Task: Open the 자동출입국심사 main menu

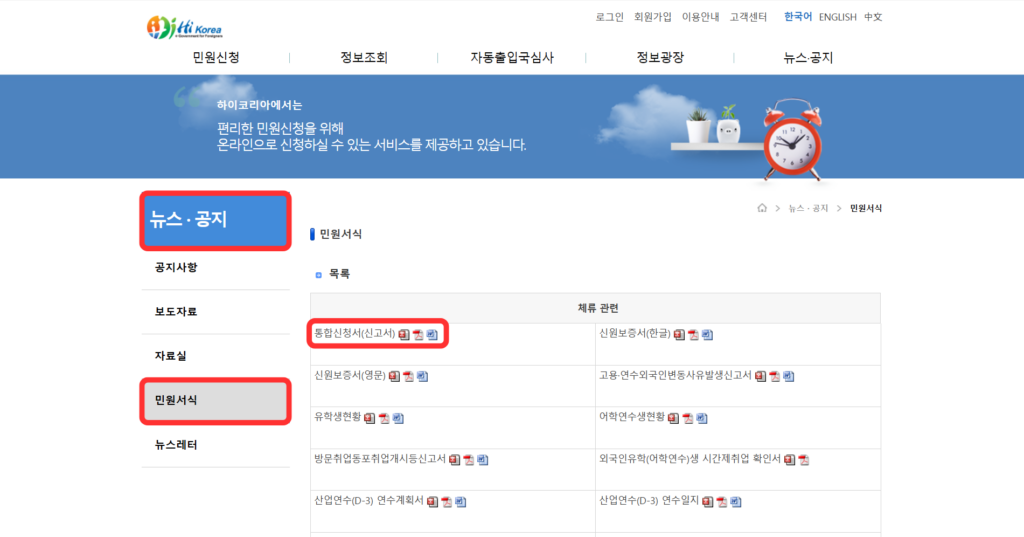Action: tap(512, 57)
